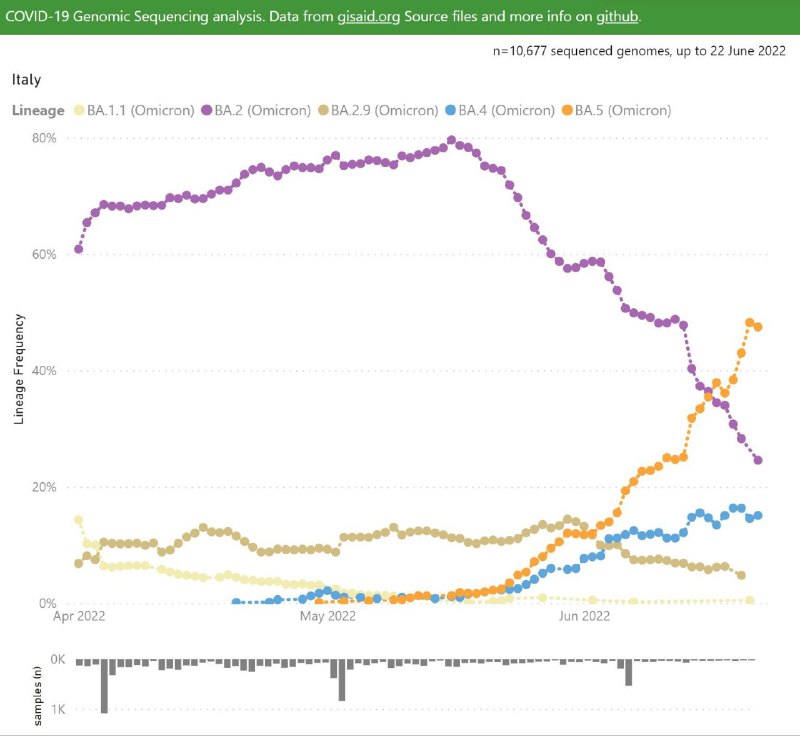Click the last blue BA.4 data point
Viewport: 800px width, 736px height.
[x=758, y=516]
